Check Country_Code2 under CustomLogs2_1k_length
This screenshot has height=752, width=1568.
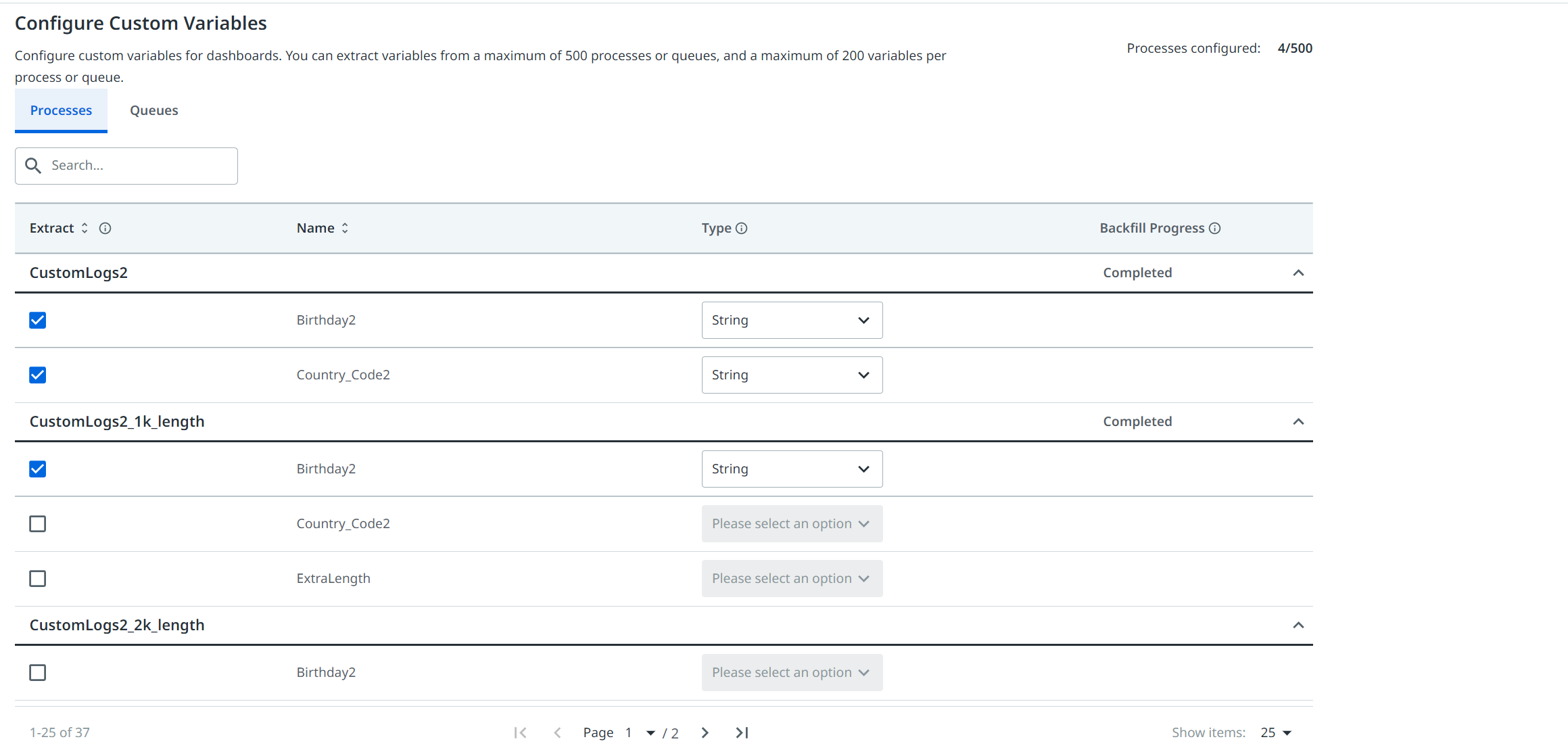click(38, 523)
